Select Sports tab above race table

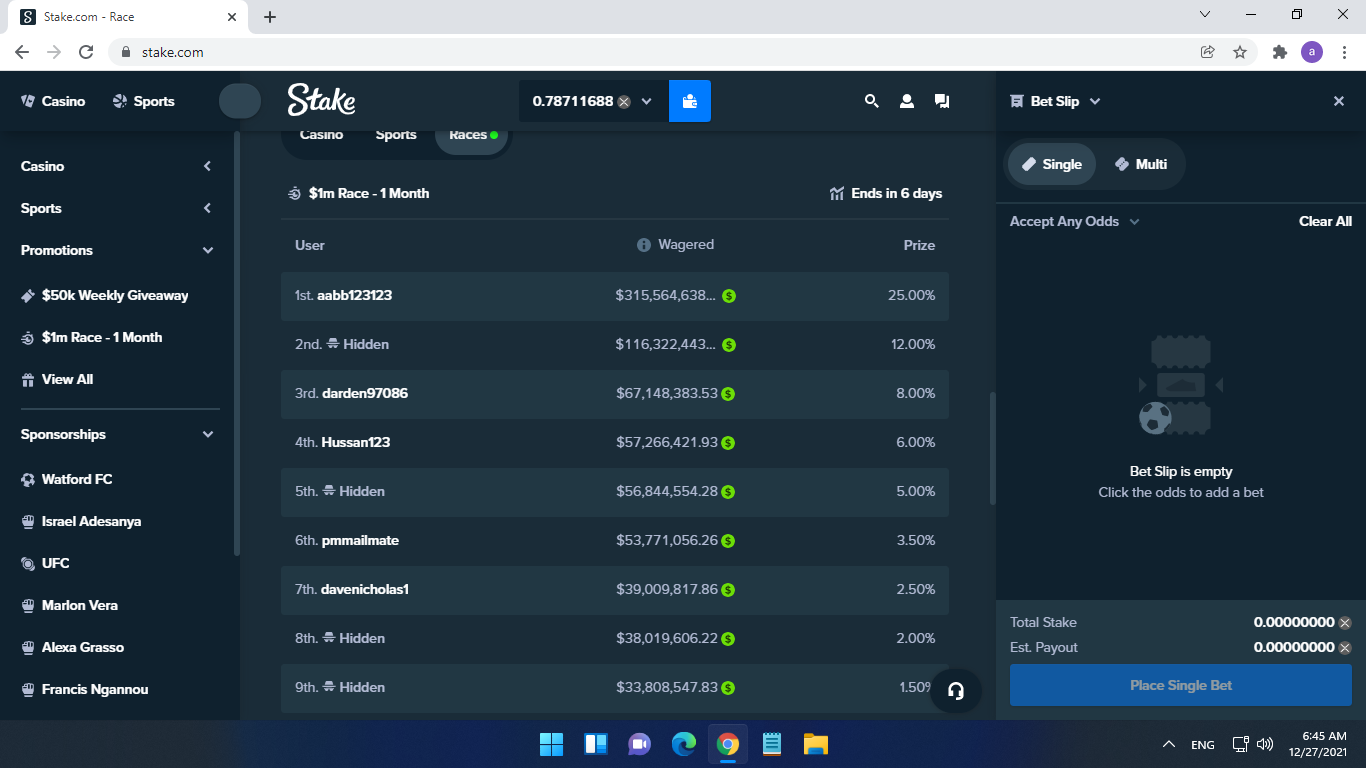tap(396, 135)
